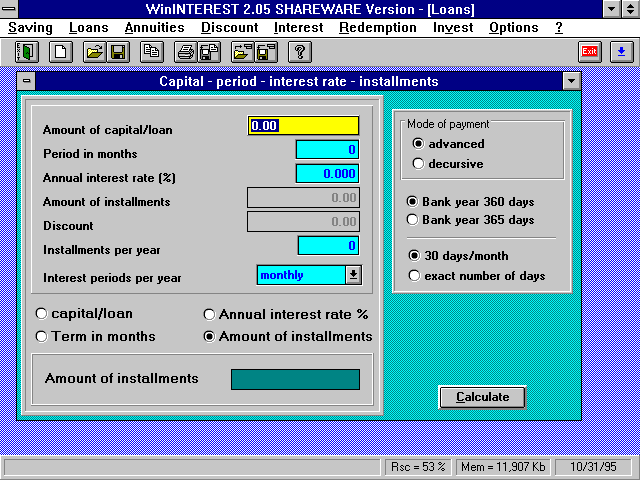Open the dialog title bar dropdown arrow
Viewport: 640px width, 480px height.
coord(571,82)
